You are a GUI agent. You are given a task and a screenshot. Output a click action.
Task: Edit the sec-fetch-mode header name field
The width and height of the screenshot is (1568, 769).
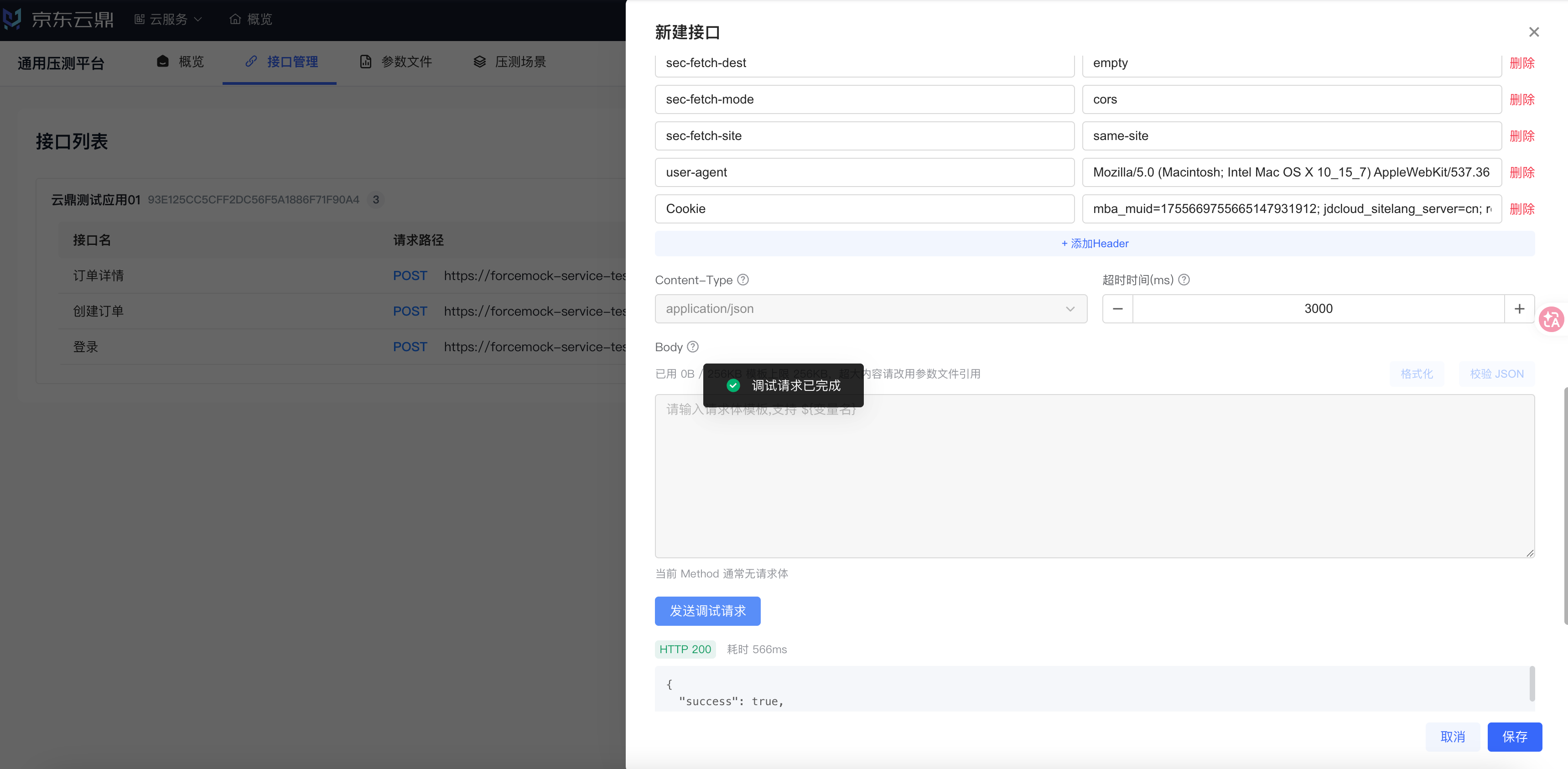click(864, 99)
